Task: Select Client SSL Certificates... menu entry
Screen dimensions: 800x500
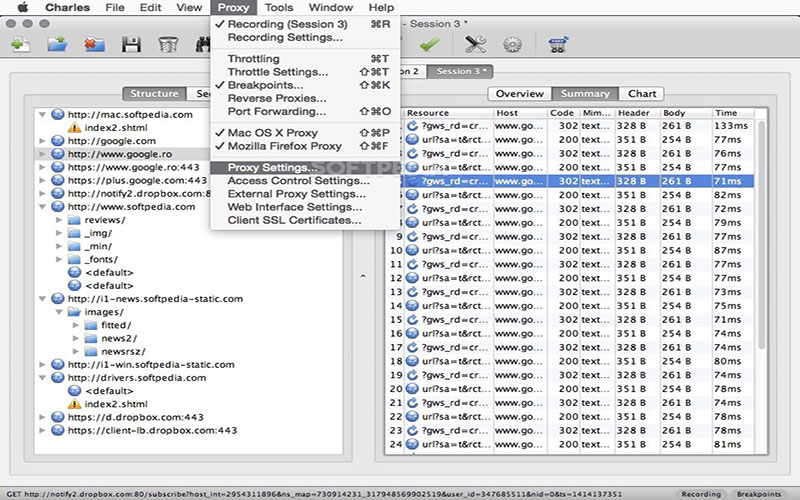Action: coord(305,220)
